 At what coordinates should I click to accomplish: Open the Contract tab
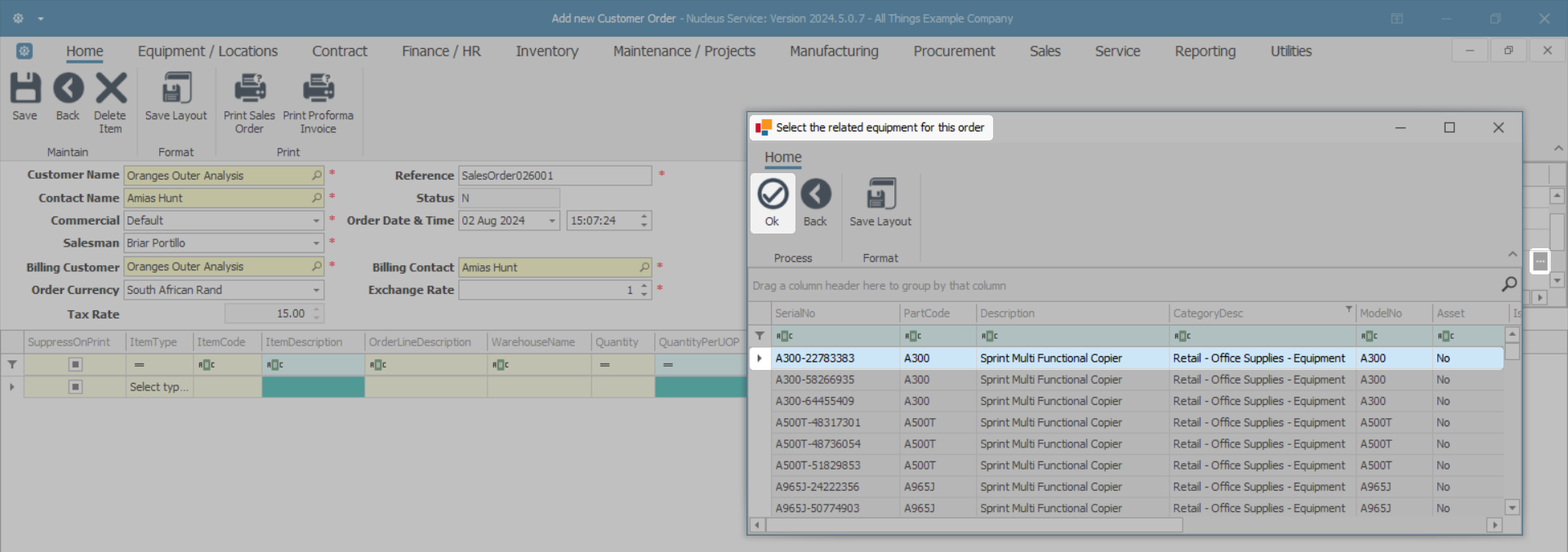point(340,51)
